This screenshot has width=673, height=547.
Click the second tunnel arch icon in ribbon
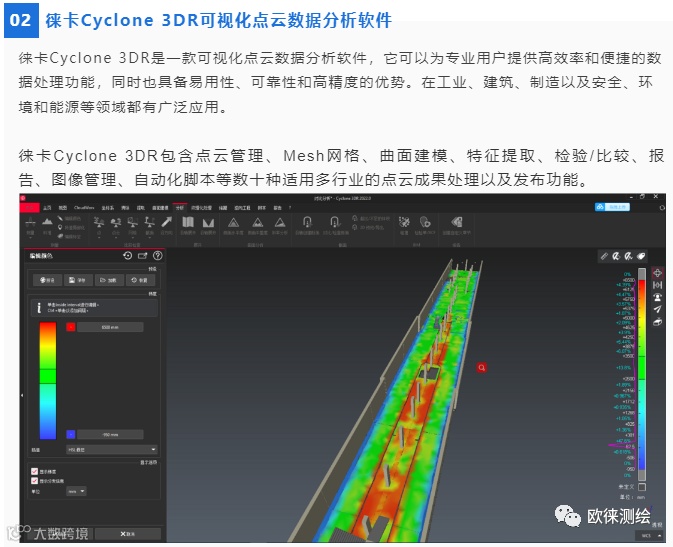pos(335,222)
